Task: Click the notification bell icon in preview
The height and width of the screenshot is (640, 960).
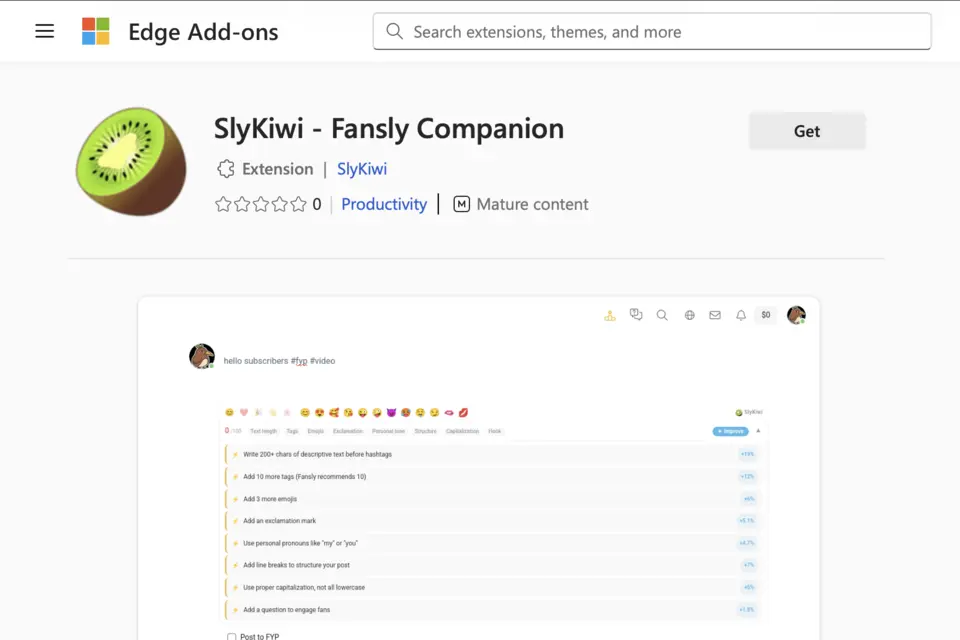Action: tap(741, 315)
